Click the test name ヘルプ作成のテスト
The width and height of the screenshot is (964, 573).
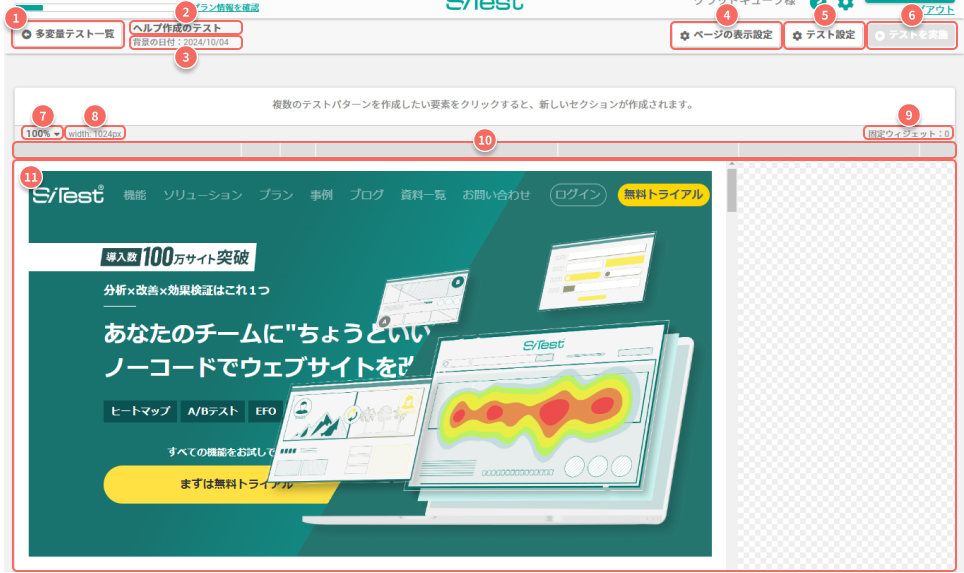(x=177, y=28)
